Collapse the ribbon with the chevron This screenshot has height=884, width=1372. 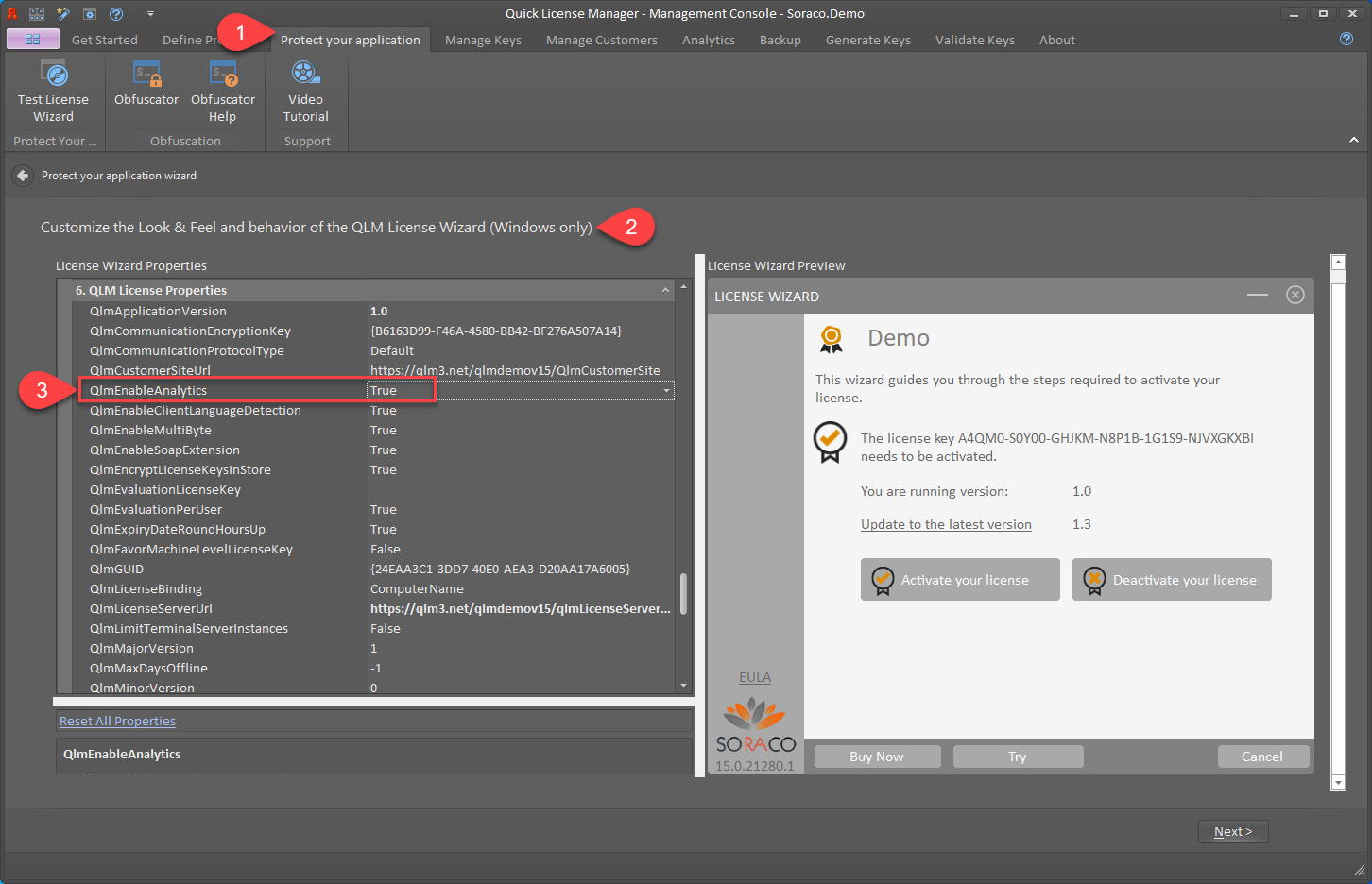tap(1354, 140)
